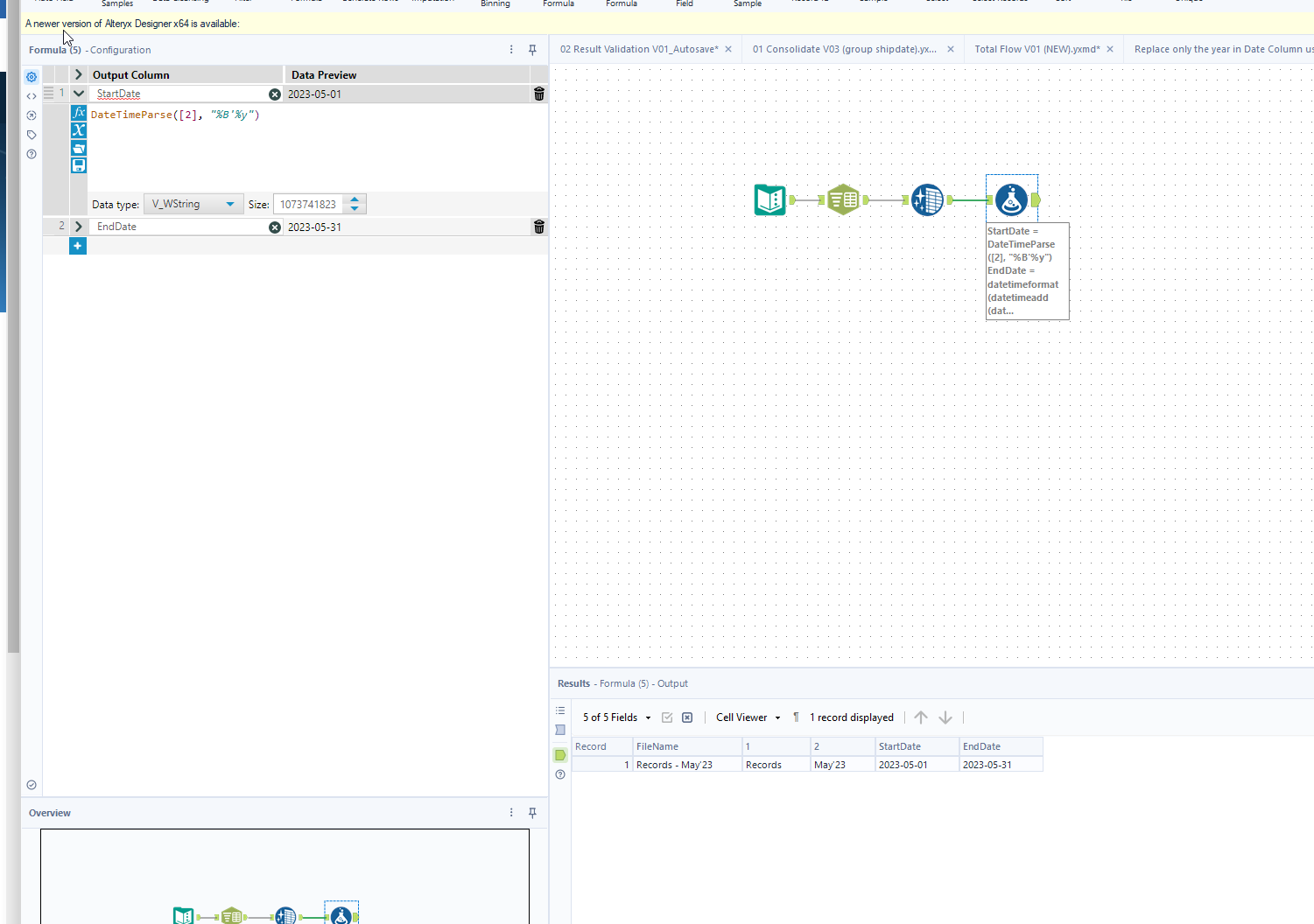The image size is (1314, 924).
Task: Open the Configuration gear icon in Formula panel
Action: 31,76
